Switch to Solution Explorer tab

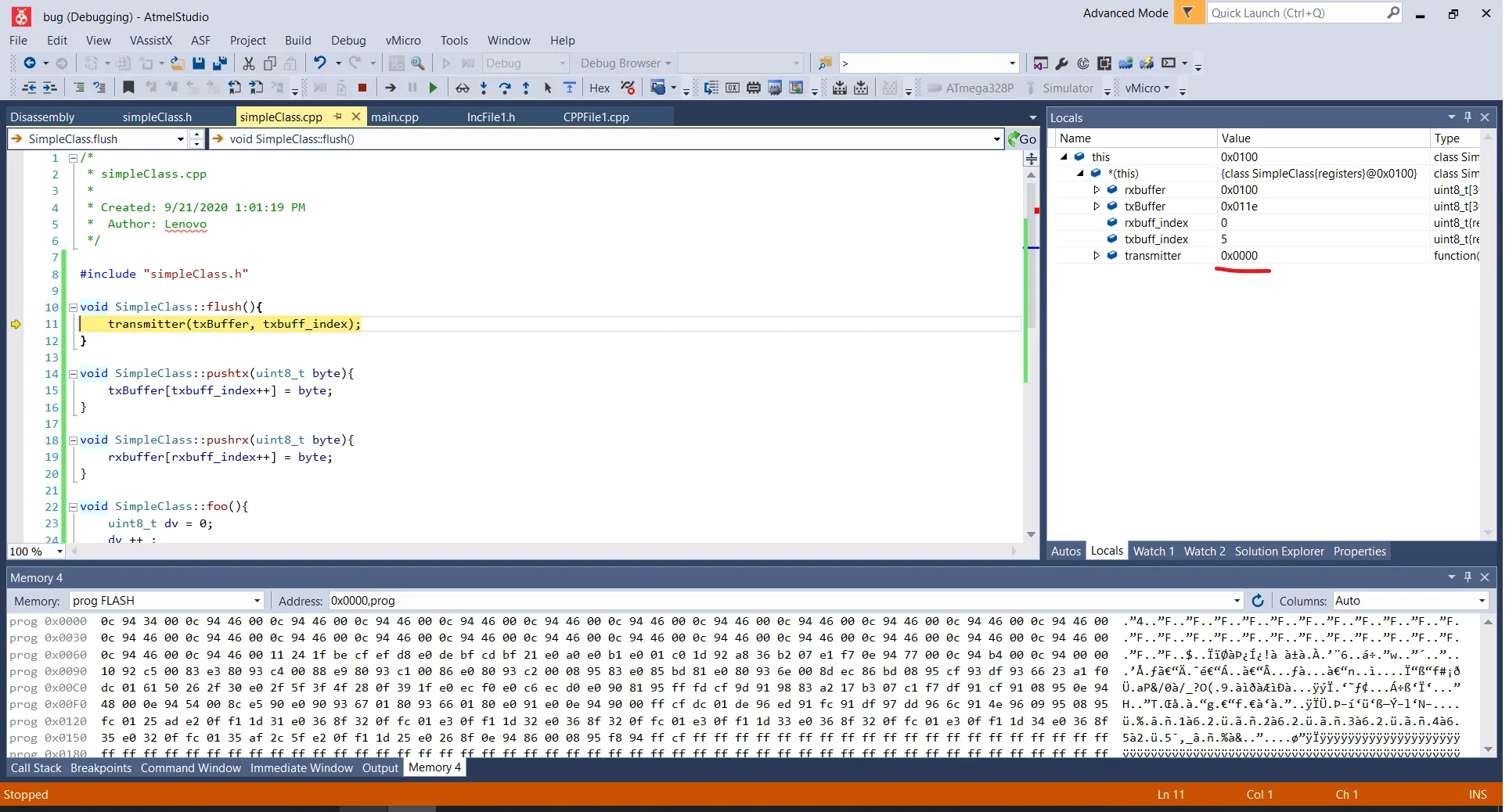coord(1279,551)
